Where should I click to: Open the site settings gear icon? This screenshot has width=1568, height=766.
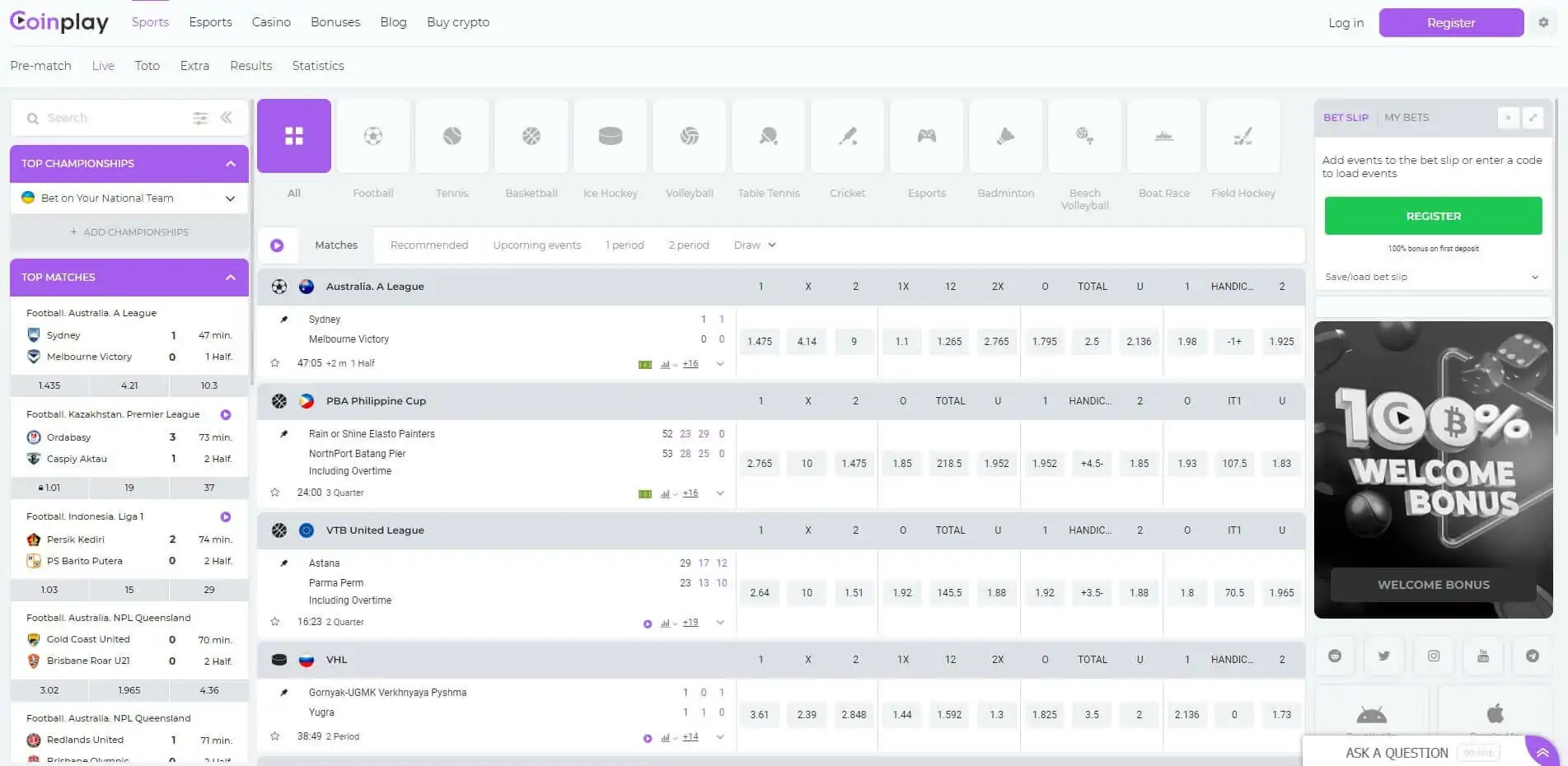pyautogui.click(x=1543, y=22)
